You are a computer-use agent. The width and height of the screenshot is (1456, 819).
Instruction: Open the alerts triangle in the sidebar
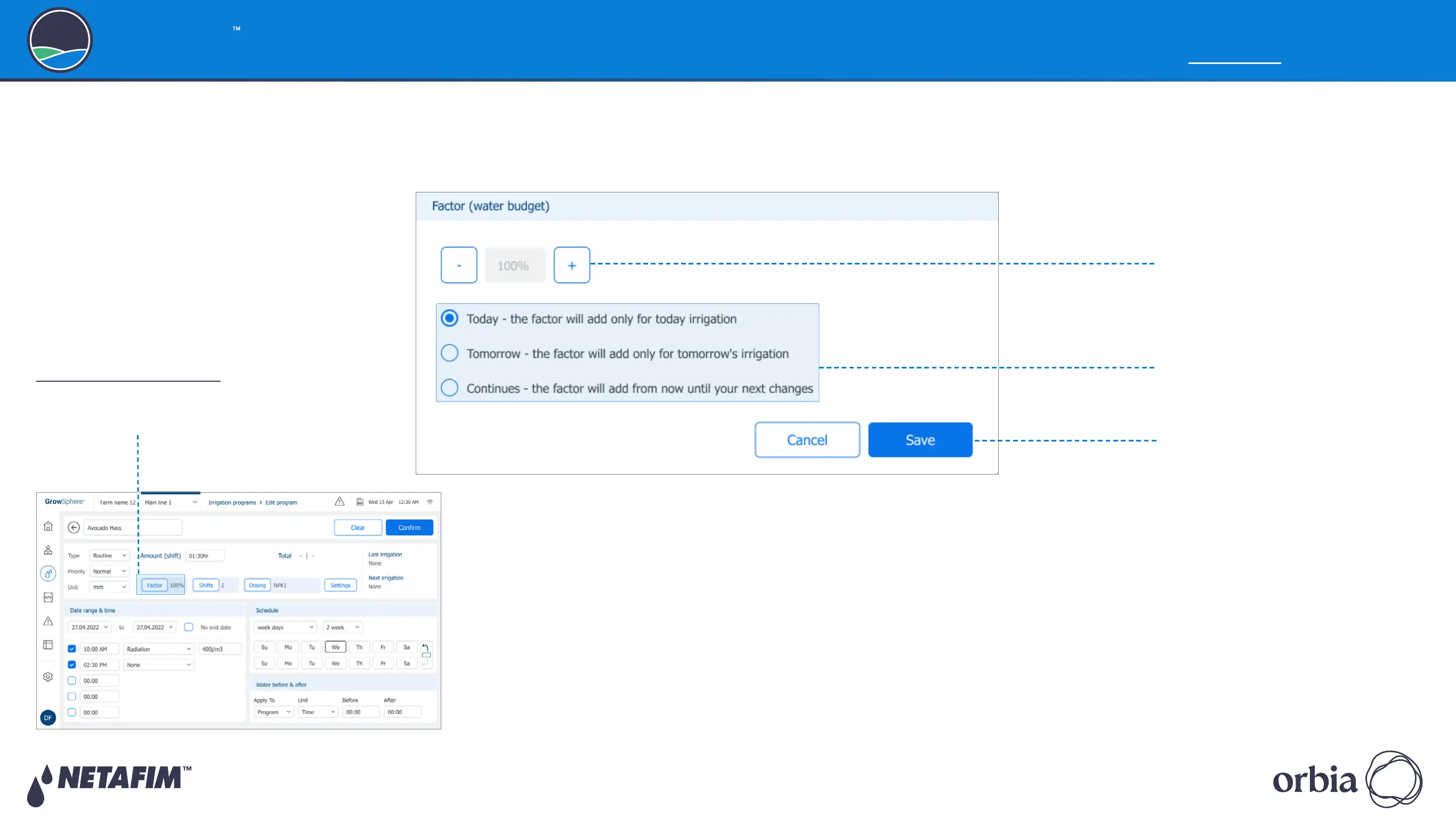[x=48, y=621]
